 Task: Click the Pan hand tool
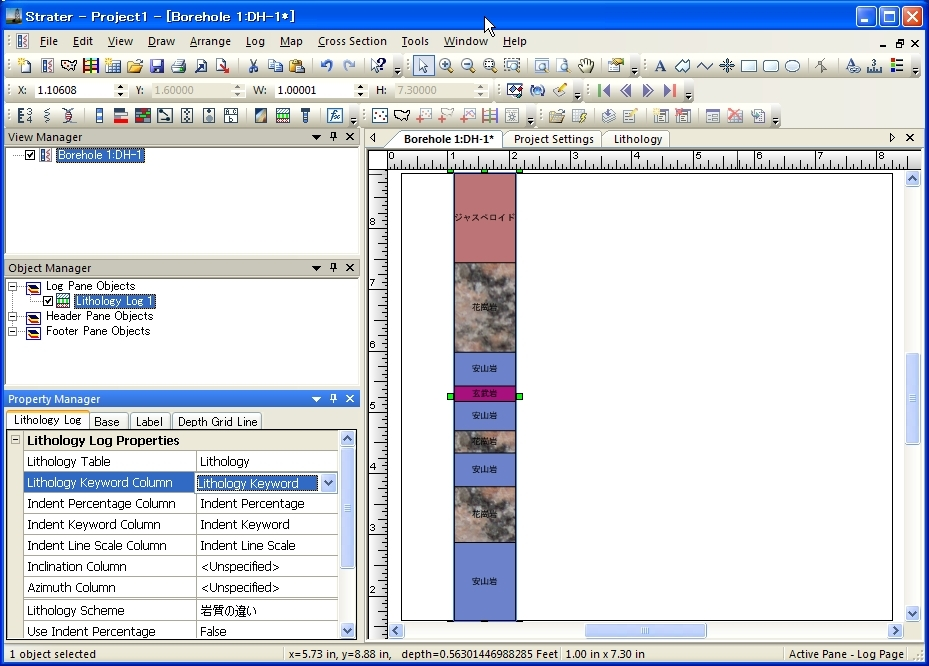click(x=586, y=66)
